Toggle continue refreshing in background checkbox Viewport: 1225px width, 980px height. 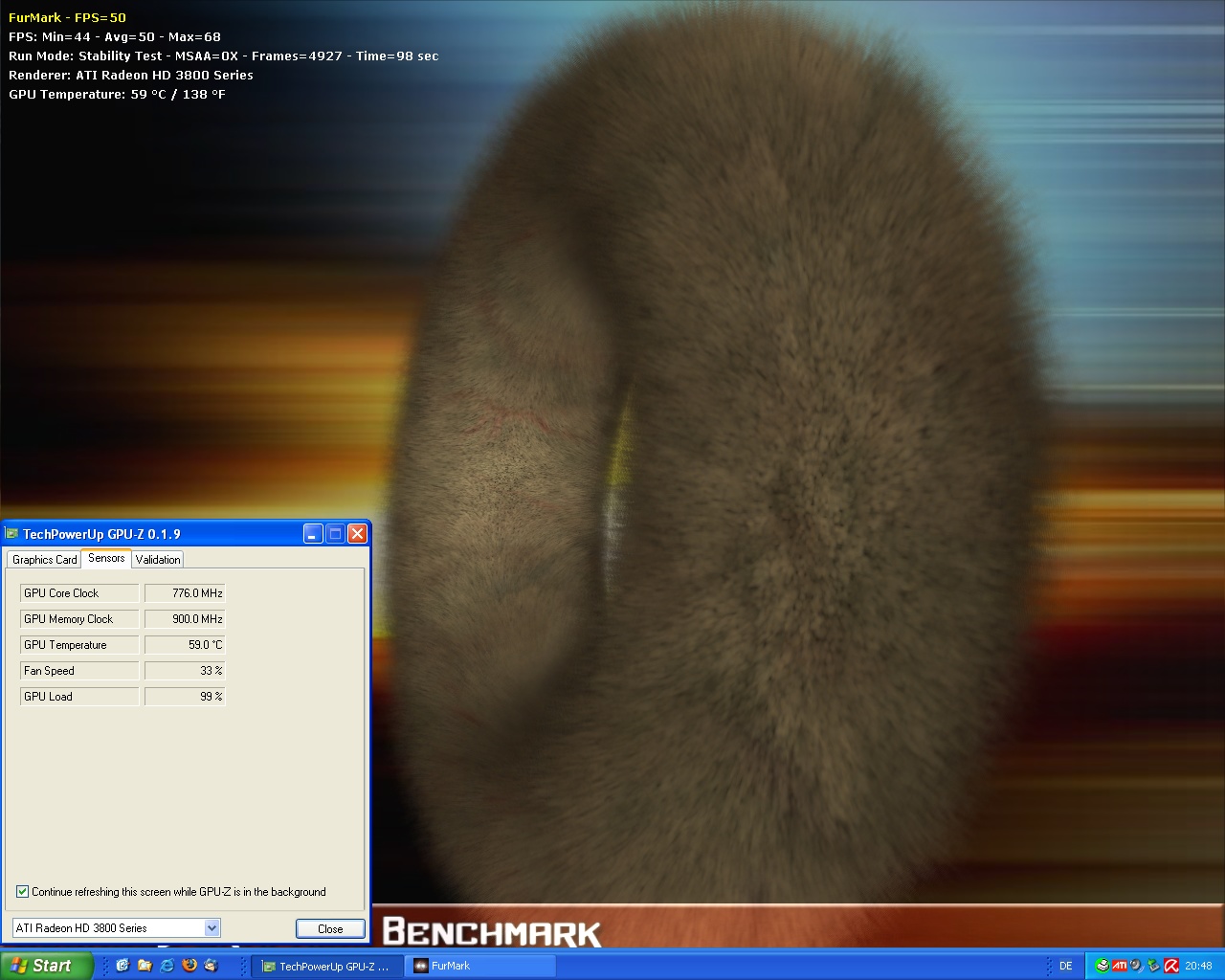click(22, 891)
